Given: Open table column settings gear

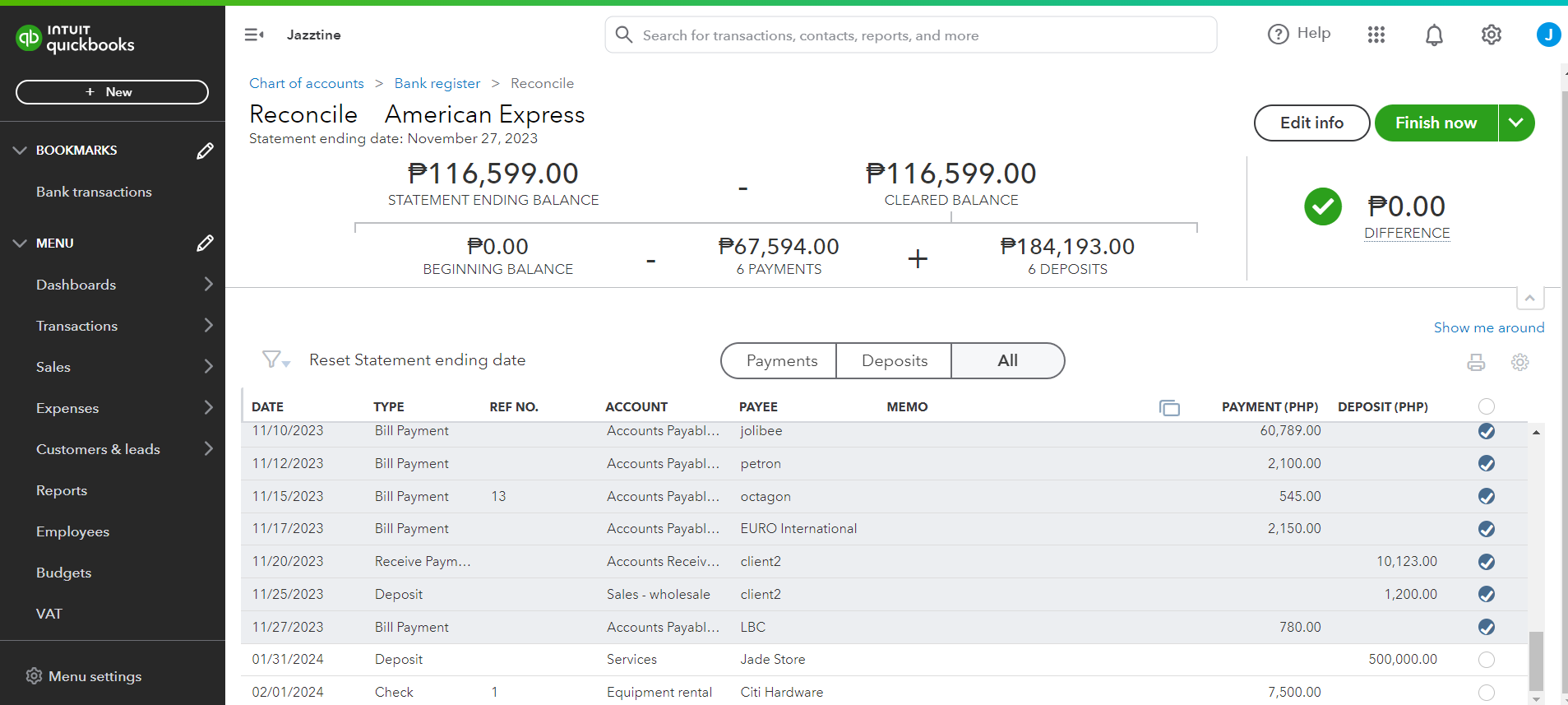Looking at the screenshot, I should tap(1519, 362).
